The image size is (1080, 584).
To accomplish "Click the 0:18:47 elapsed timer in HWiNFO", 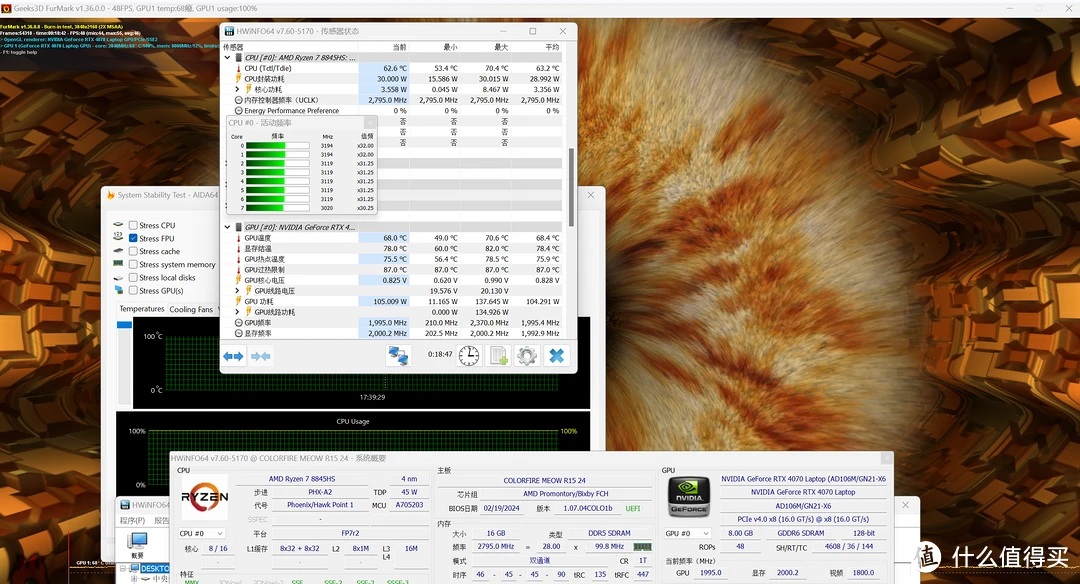I will [x=440, y=355].
